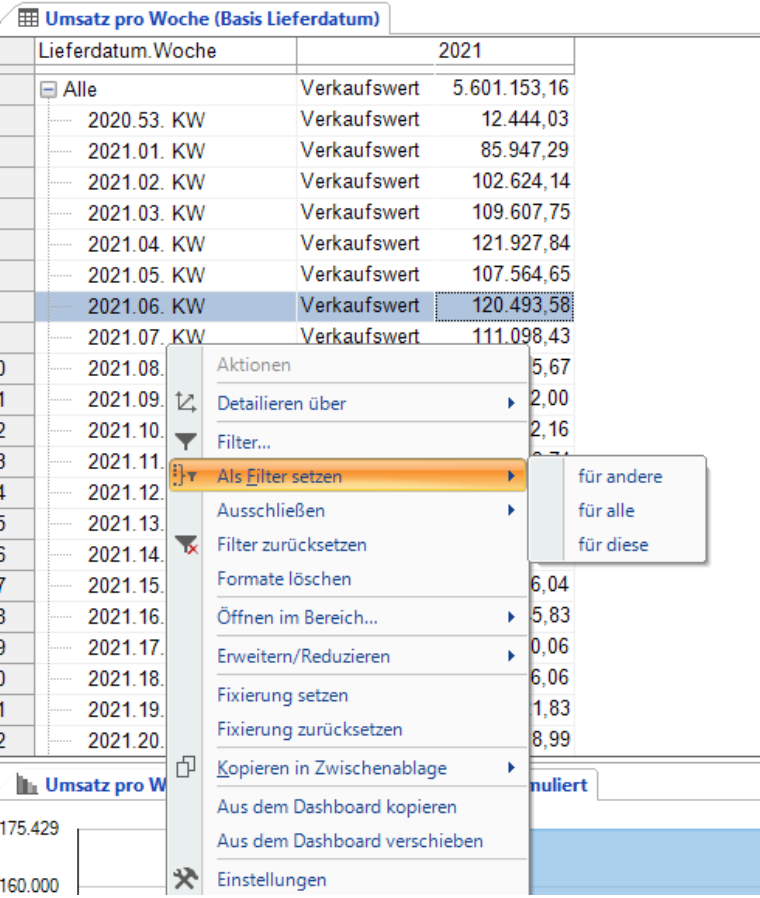
Task: Click the value 107.564,65
Action: (x=521, y=274)
